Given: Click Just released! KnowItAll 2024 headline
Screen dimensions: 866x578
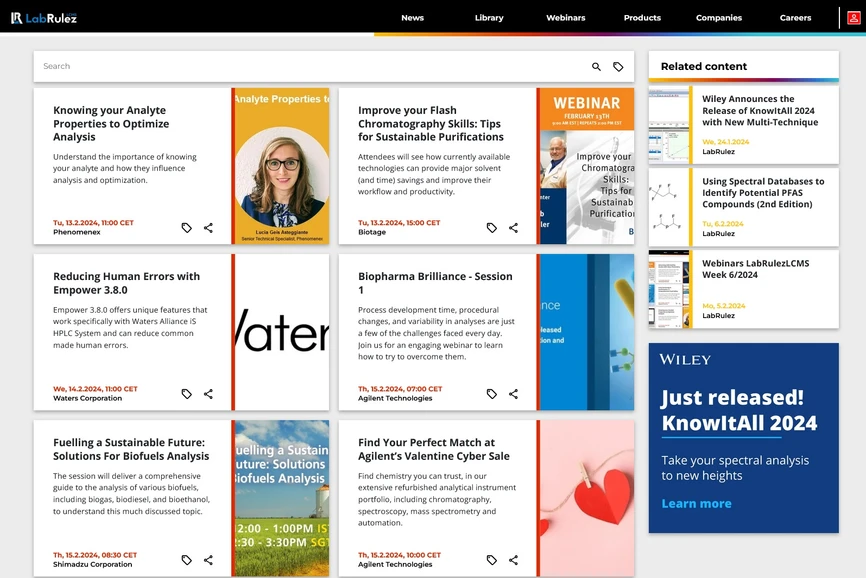Looking at the screenshot, I should (739, 410).
